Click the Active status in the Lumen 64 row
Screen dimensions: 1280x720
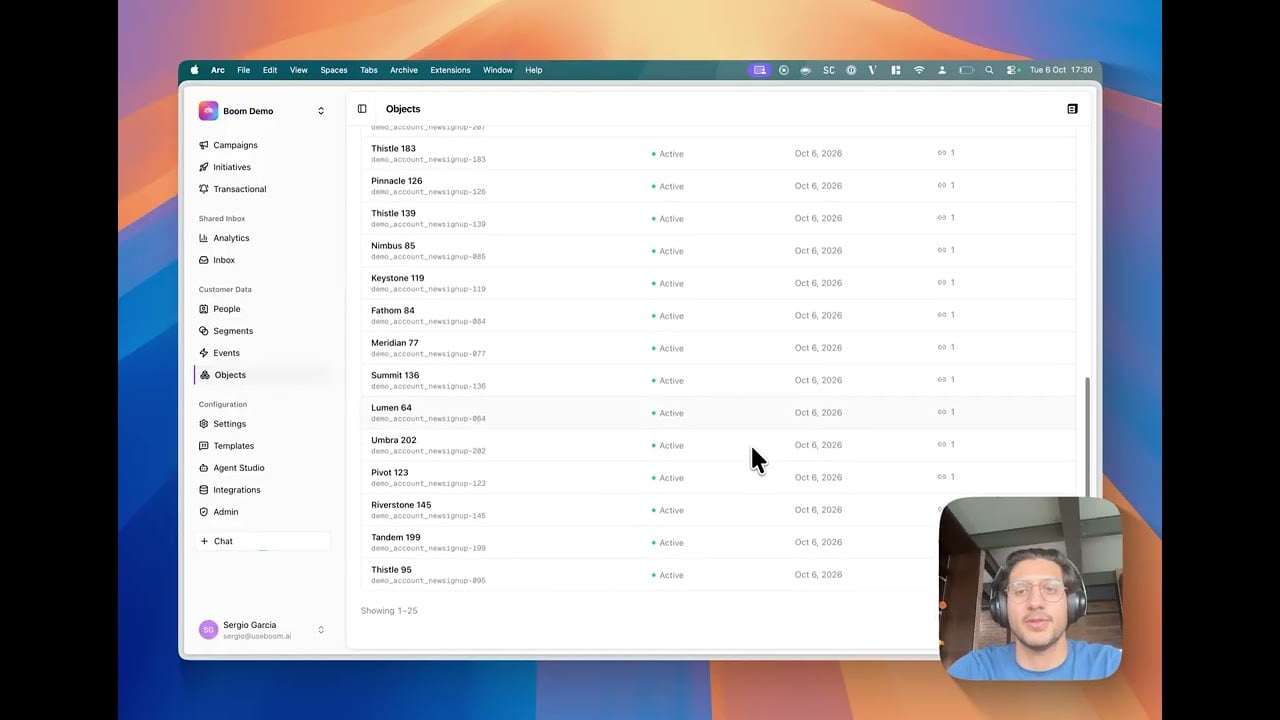click(668, 413)
